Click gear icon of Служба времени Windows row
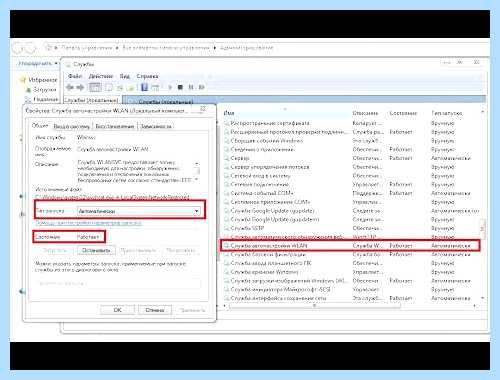 [x=226, y=272]
